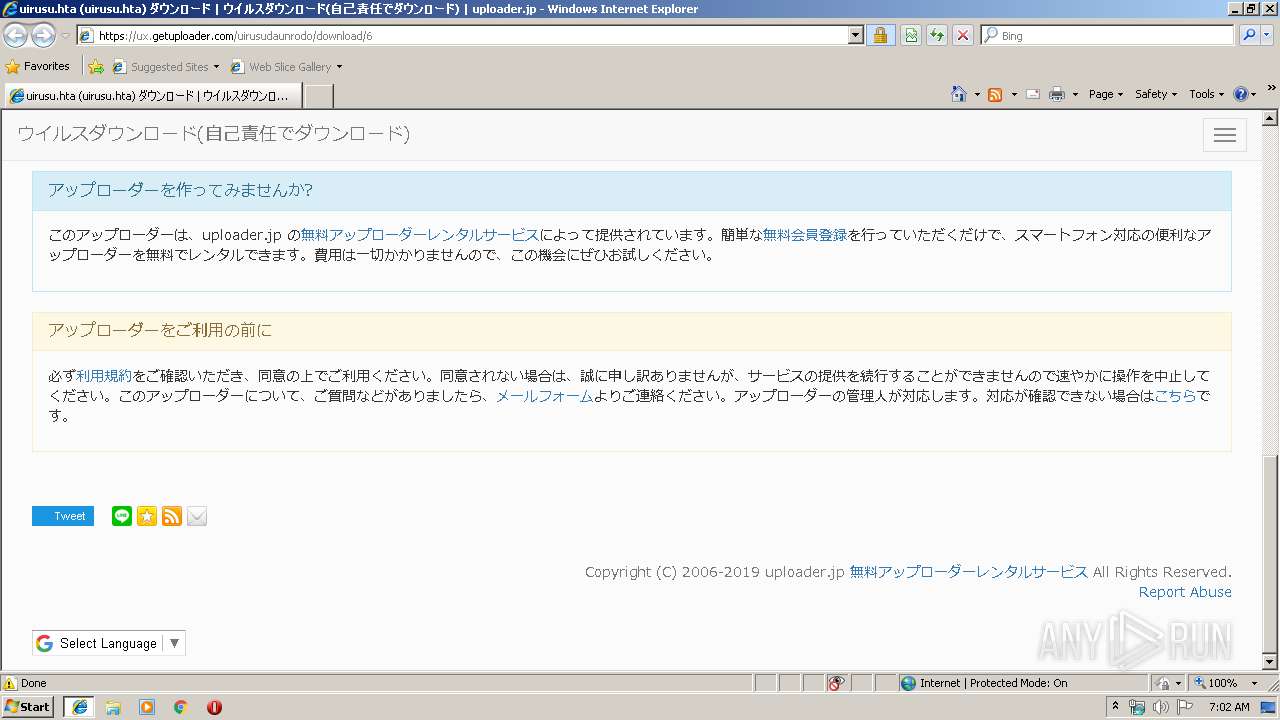Image resolution: width=1280 pixels, height=720 pixels.
Task: Click the vertical scrollbar up arrow
Action: click(1270, 117)
